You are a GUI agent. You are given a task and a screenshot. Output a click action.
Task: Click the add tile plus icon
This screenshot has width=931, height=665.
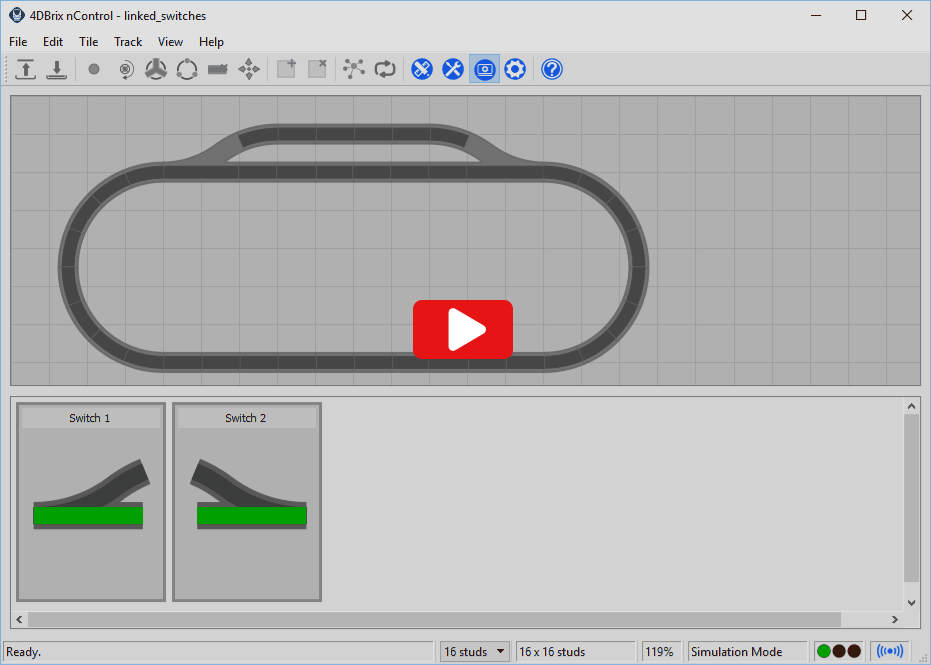(287, 69)
